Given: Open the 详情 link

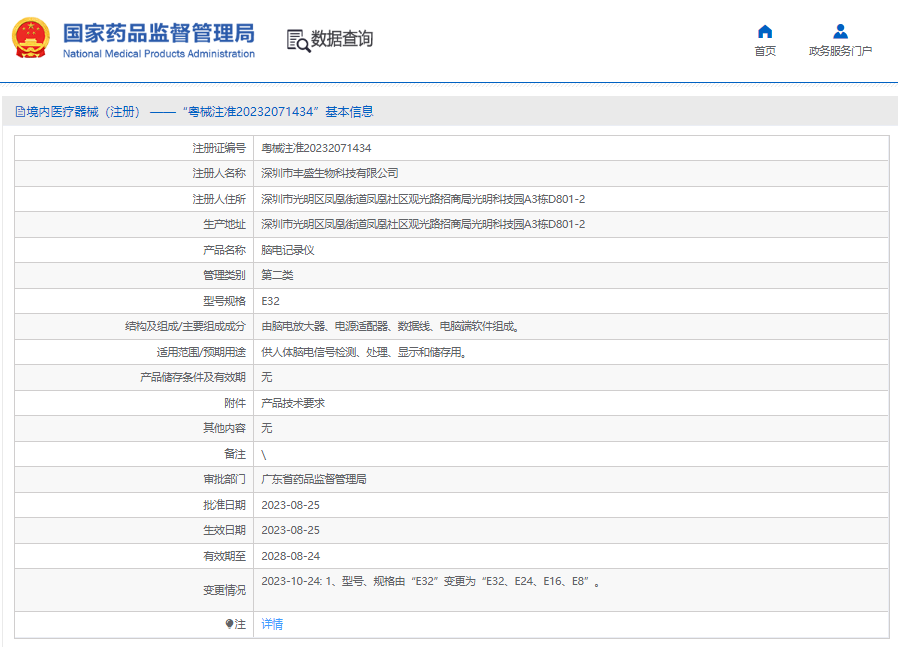Looking at the screenshot, I should [x=272, y=624].
